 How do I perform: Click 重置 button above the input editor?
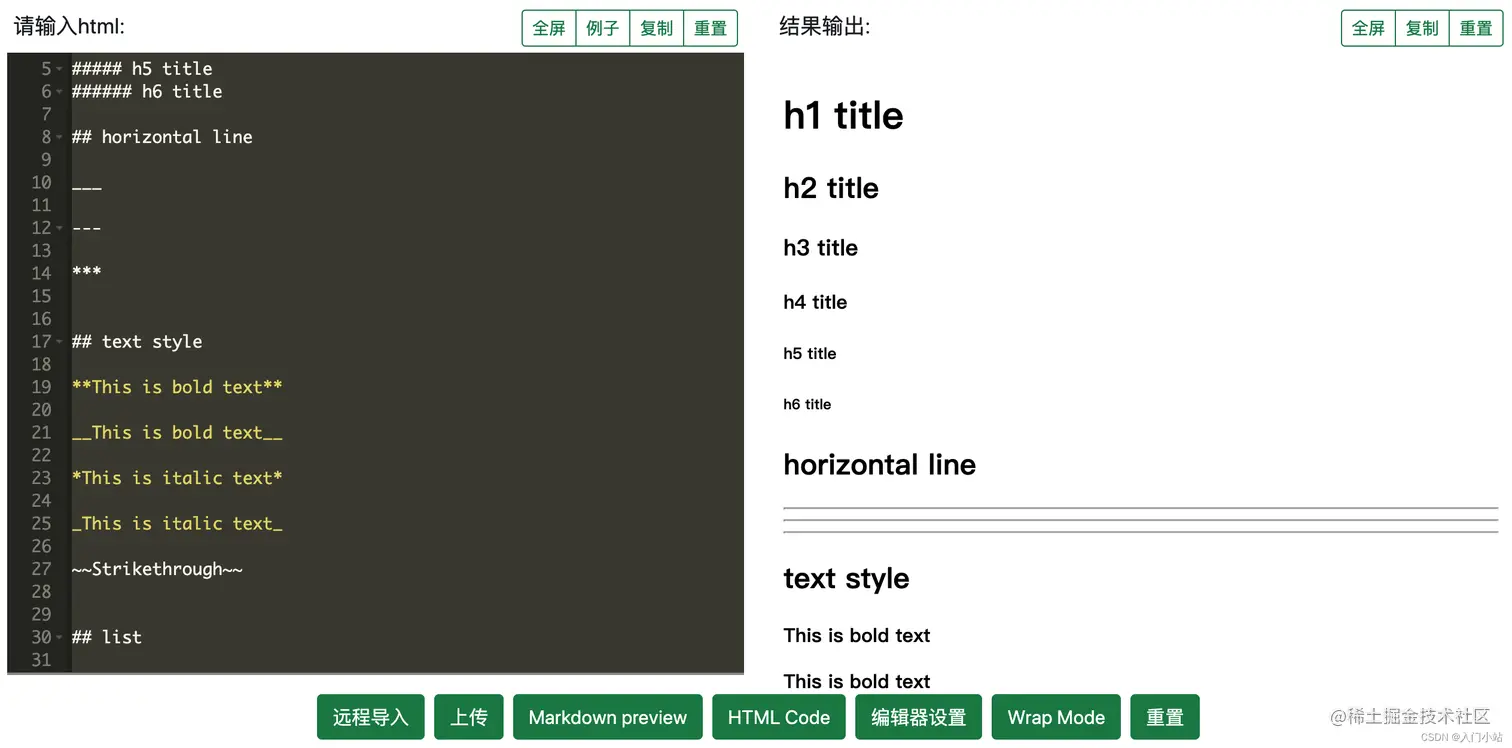[711, 28]
